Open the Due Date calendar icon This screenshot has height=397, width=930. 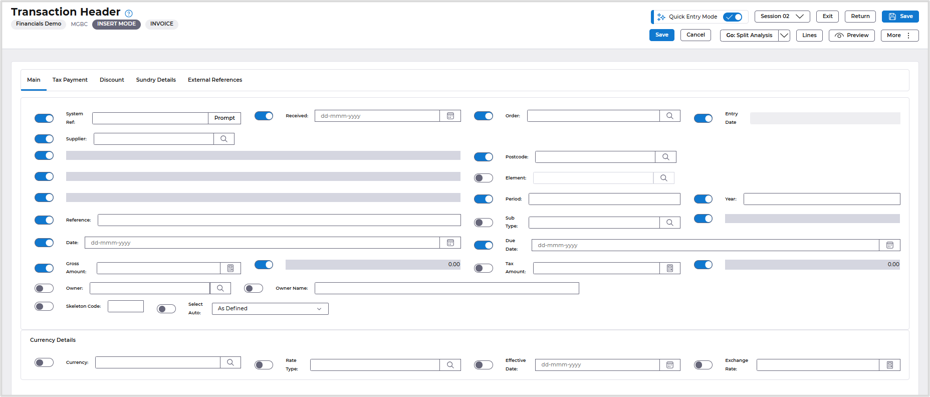pos(890,245)
